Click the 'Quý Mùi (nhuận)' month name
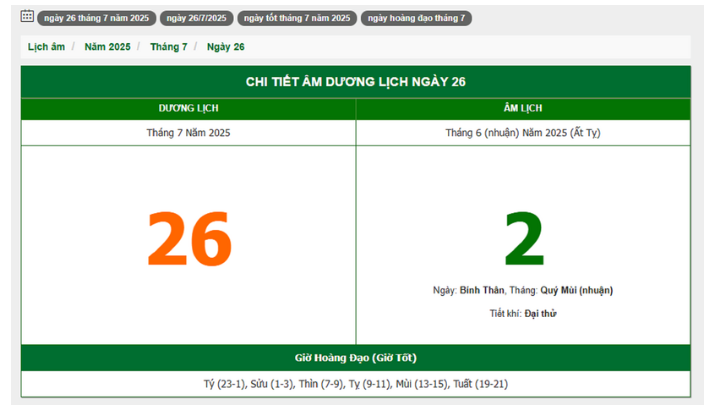 577,290
